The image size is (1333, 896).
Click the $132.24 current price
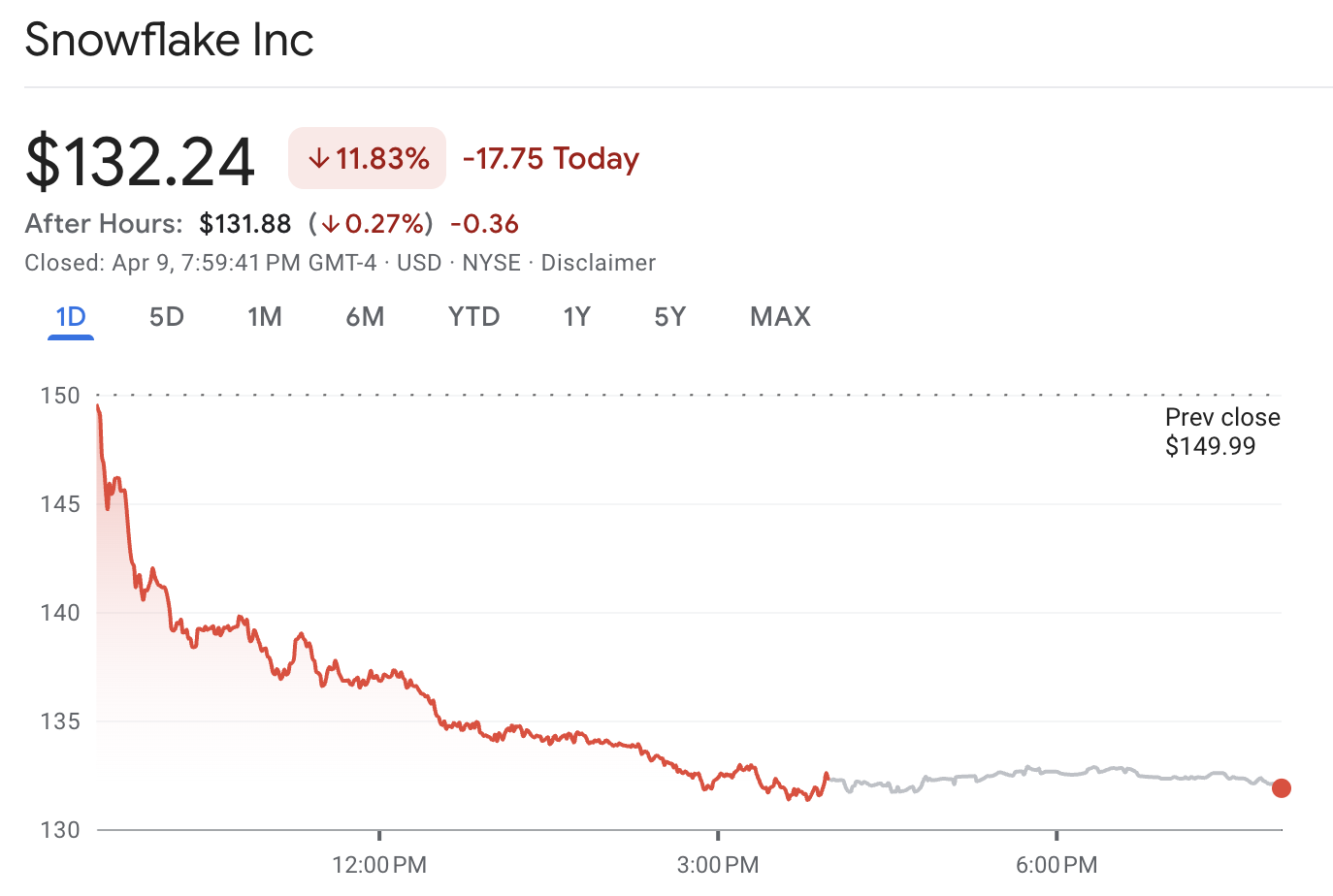[x=141, y=161]
